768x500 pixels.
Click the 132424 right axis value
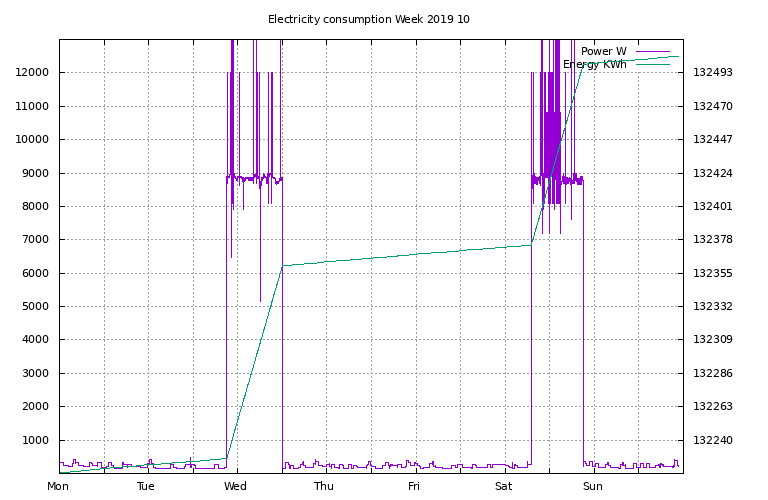[x=713, y=173]
